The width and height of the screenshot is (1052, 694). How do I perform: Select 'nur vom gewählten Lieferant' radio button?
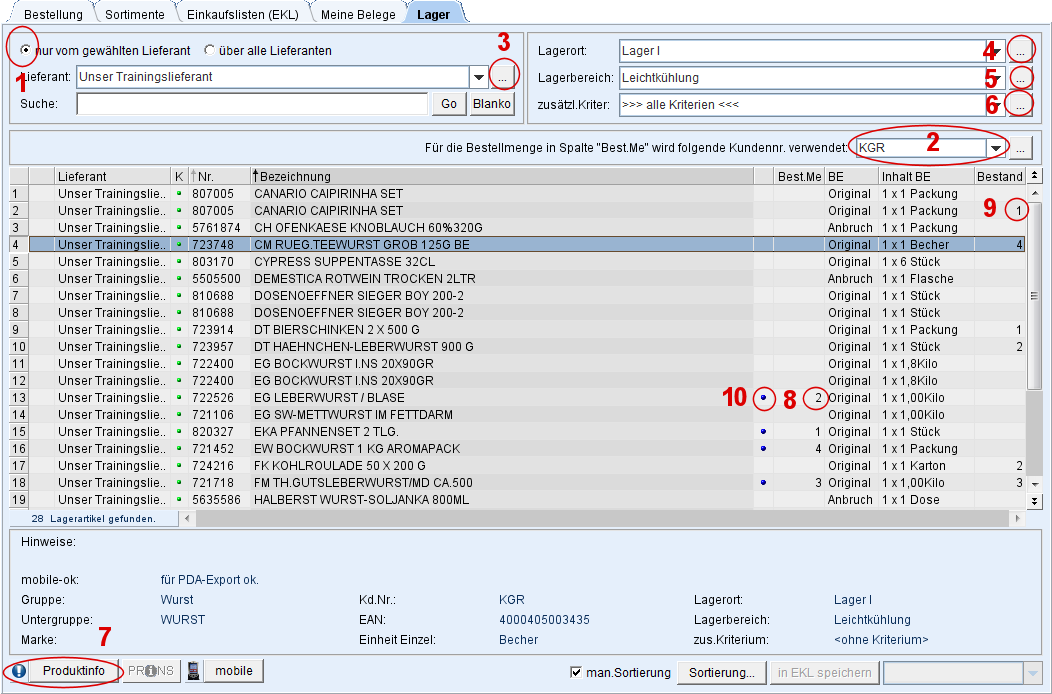pos(26,50)
